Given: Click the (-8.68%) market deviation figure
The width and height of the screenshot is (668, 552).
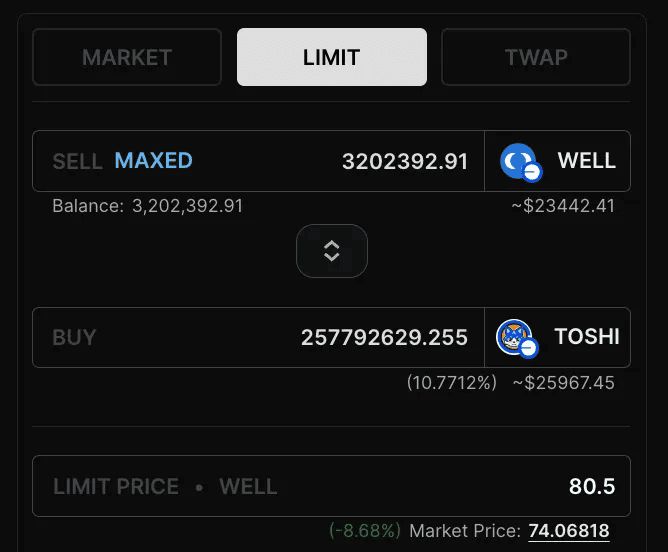Looking at the screenshot, I should click(364, 531).
